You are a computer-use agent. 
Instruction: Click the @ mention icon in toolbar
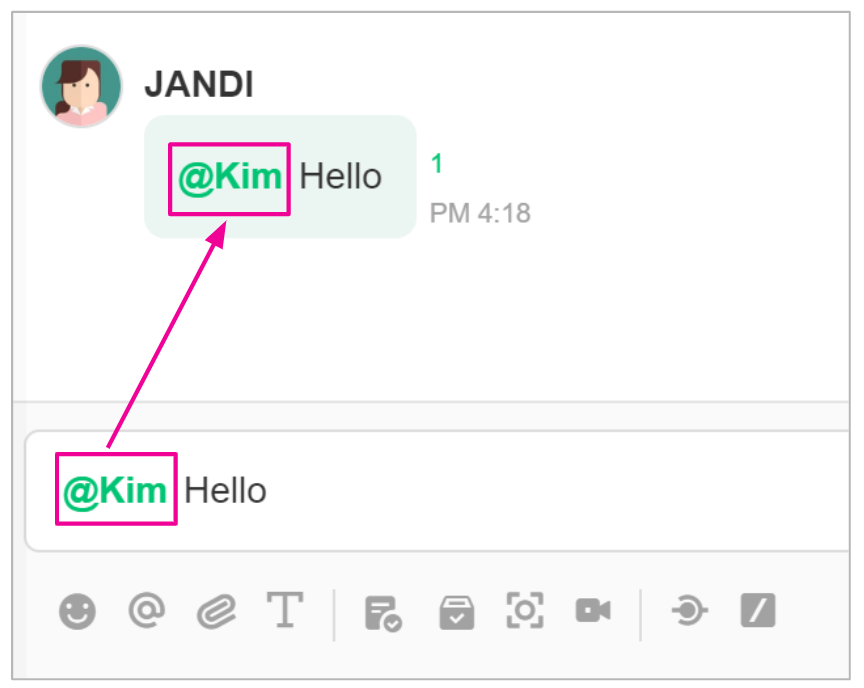click(147, 611)
